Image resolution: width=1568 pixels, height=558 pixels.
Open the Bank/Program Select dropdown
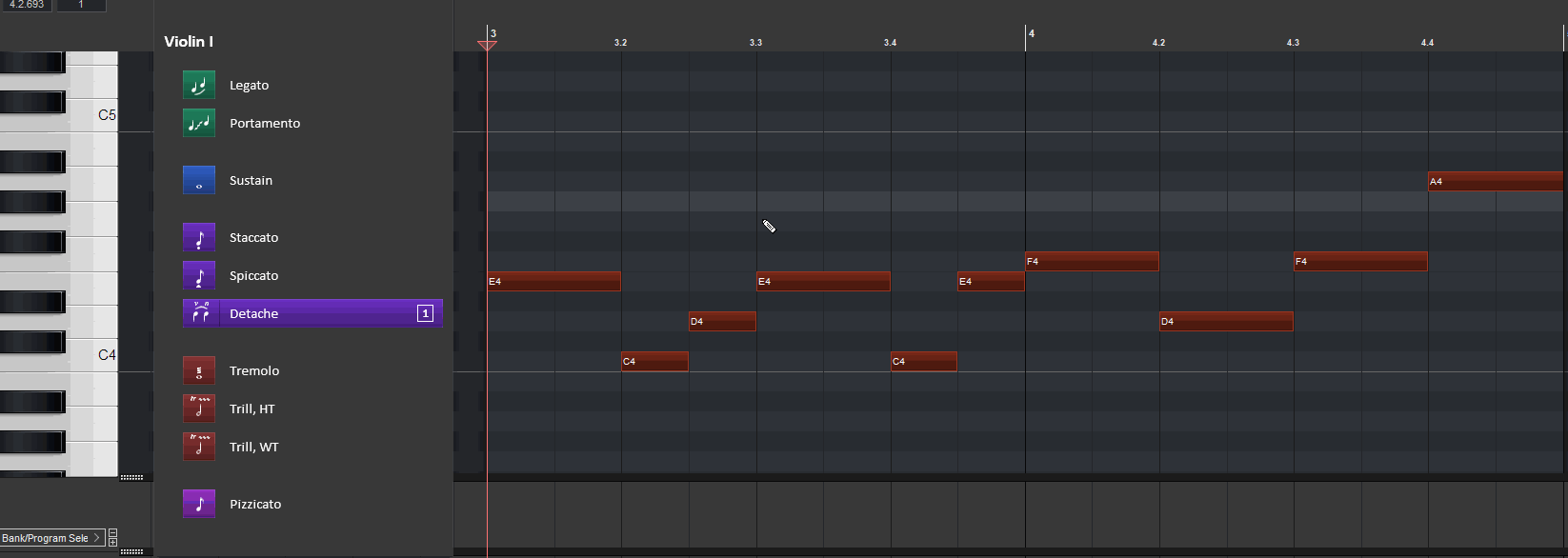pos(52,538)
